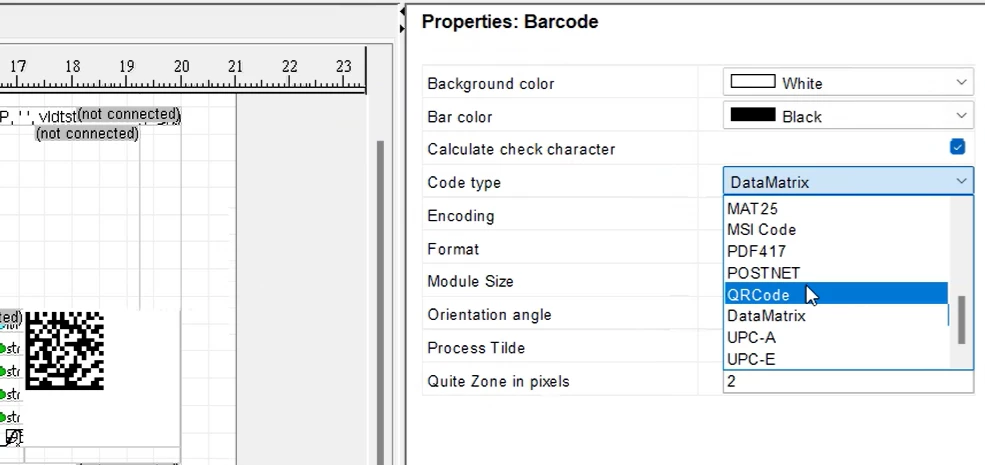This screenshot has width=985, height=465.
Task: Select MSI Code from the dropdown list
Action: [761, 230]
